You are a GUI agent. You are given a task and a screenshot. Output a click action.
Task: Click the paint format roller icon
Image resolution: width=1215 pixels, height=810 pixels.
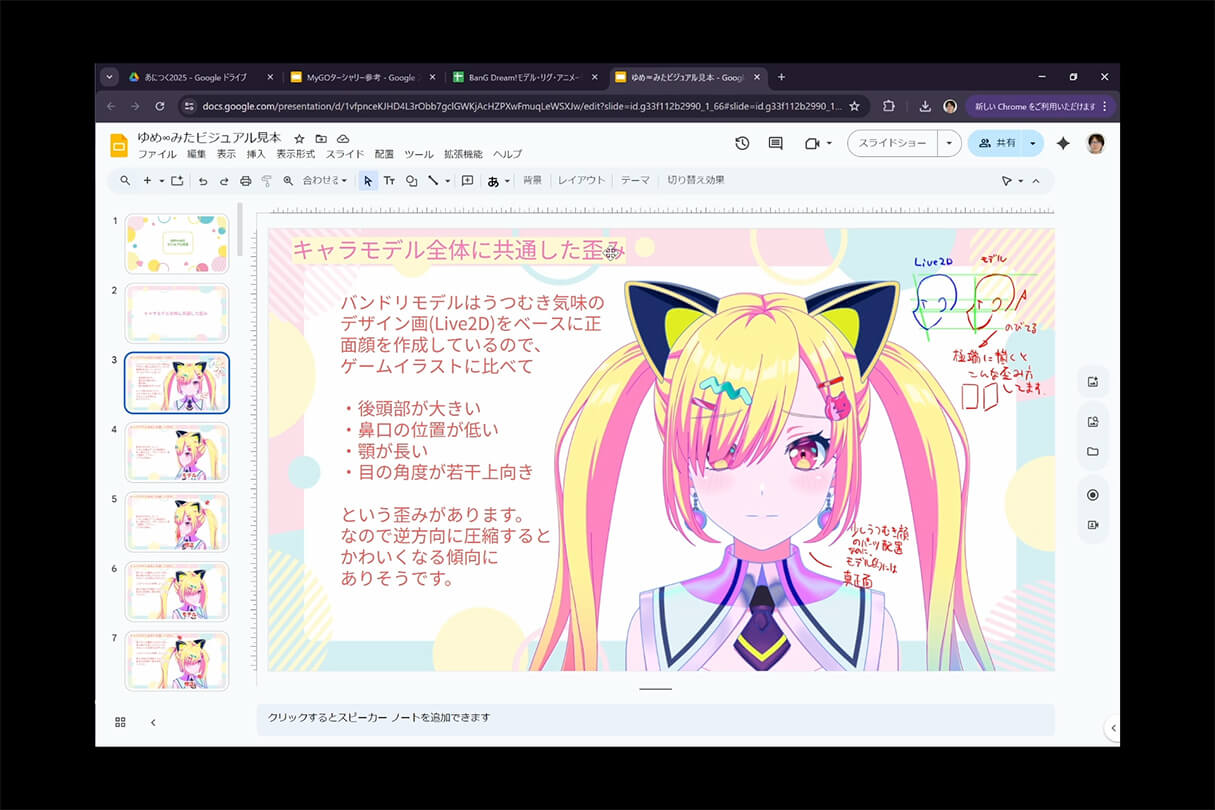tap(266, 181)
